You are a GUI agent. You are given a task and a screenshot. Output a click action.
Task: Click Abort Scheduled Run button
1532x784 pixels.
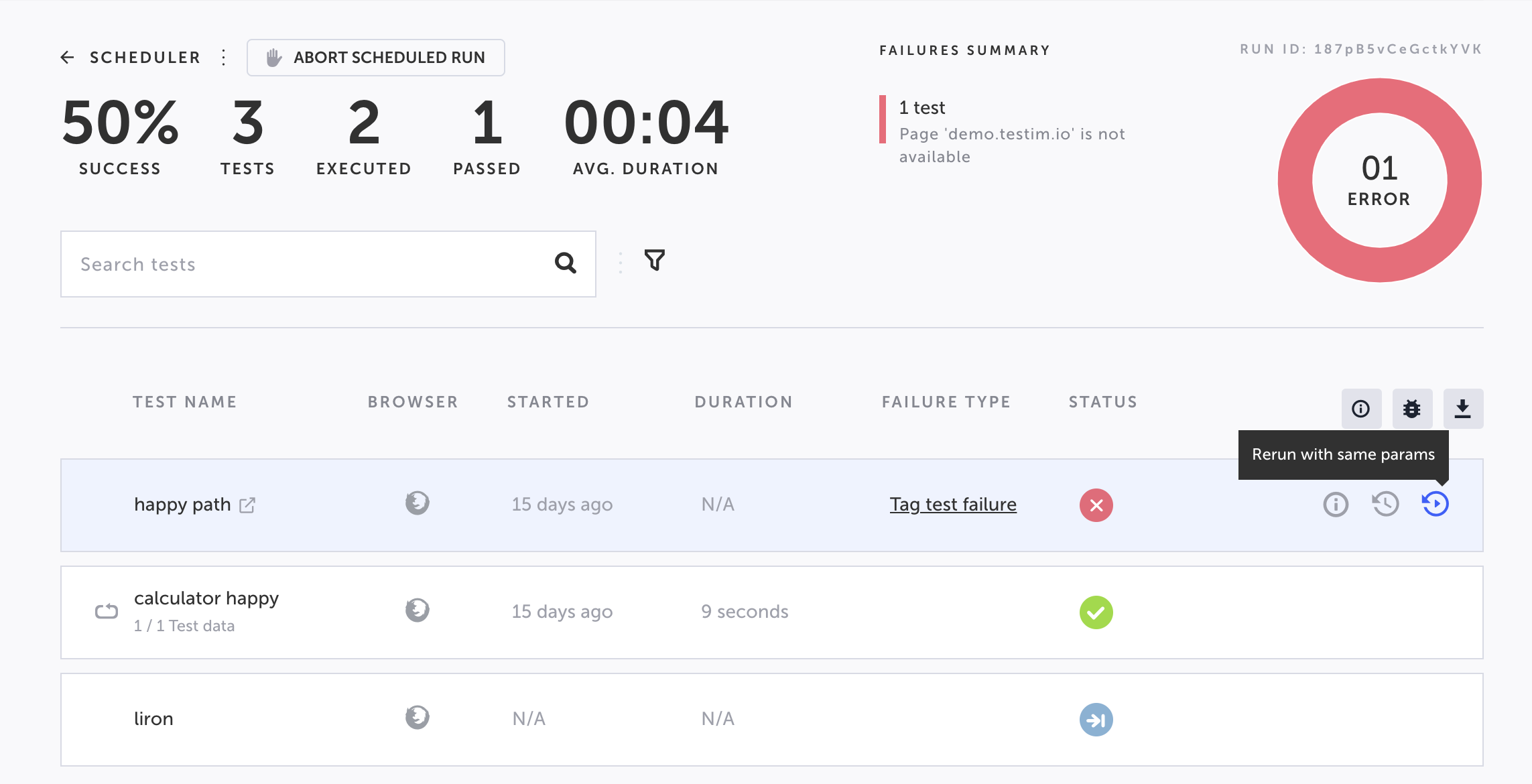(x=375, y=58)
